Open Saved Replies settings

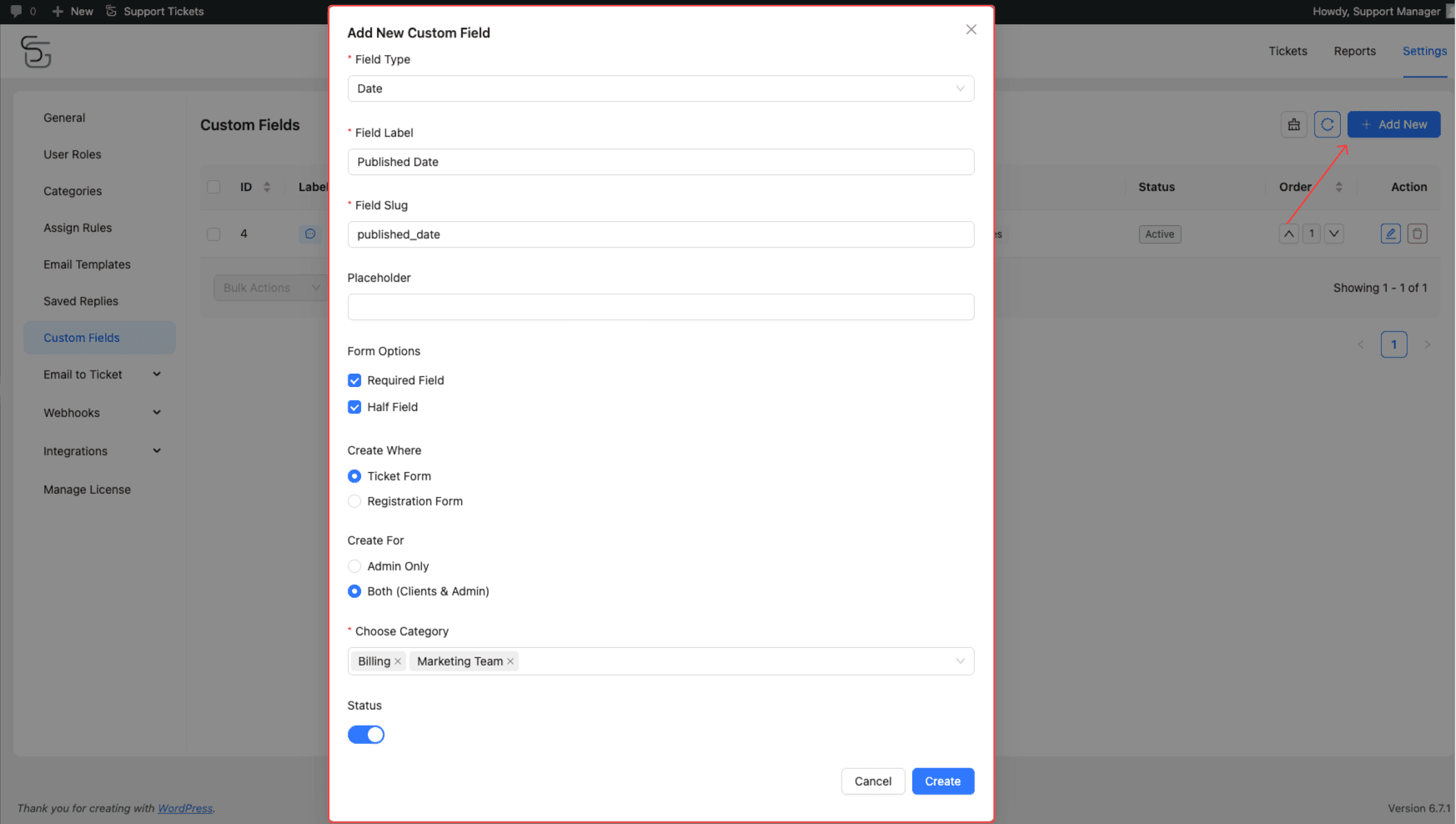[x=81, y=301]
